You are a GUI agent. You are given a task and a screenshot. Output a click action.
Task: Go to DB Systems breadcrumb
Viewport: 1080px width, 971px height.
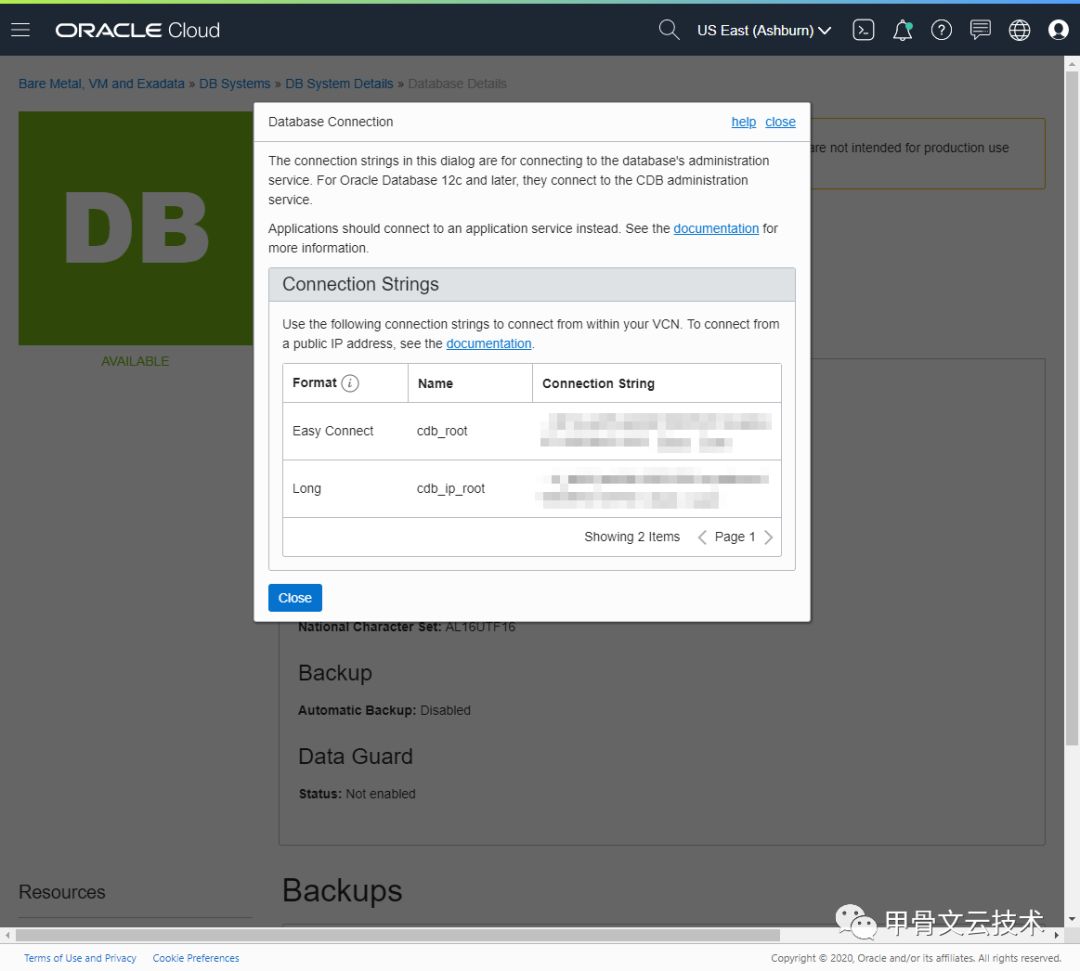[234, 83]
